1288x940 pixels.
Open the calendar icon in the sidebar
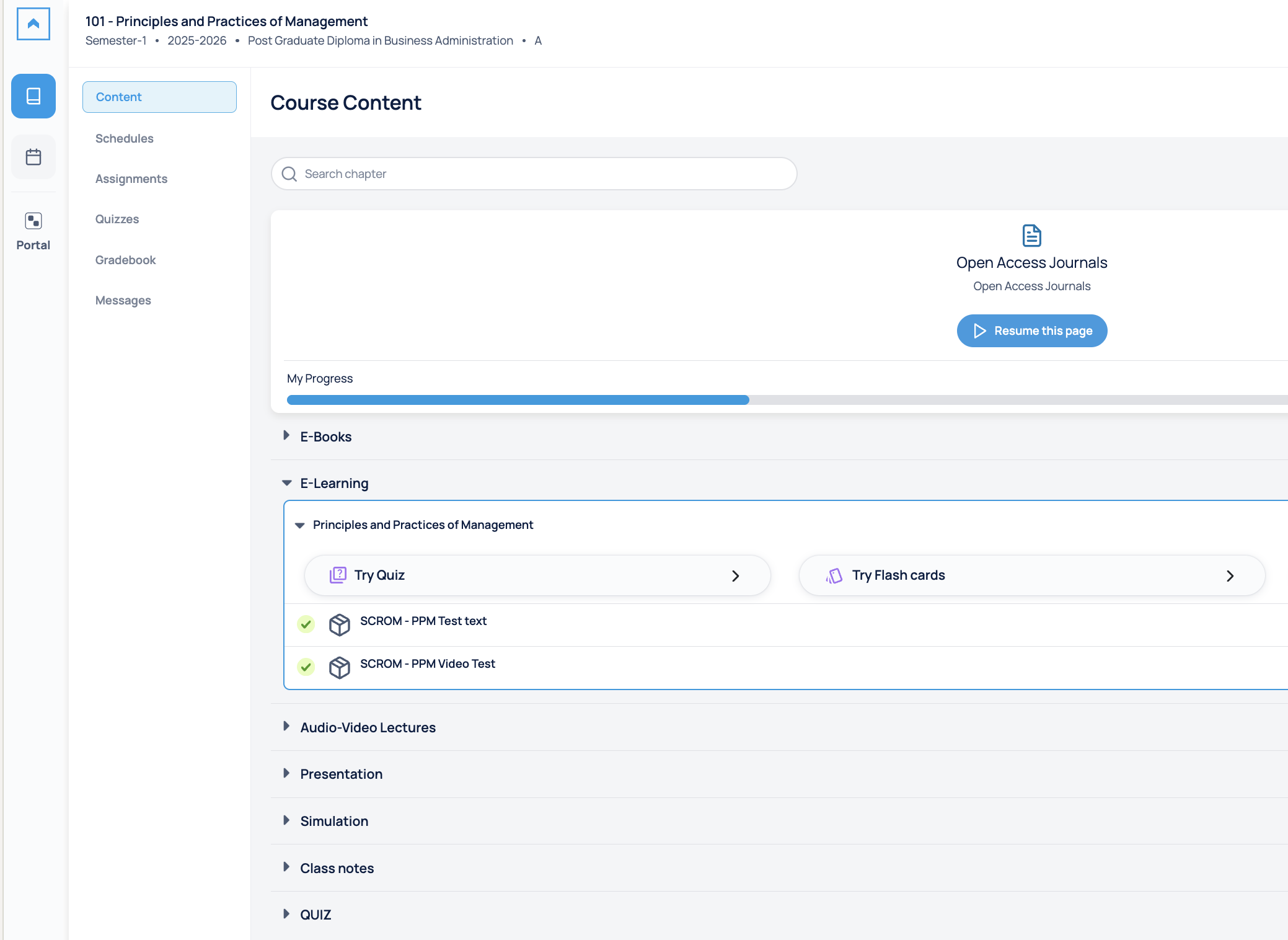point(33,157)
